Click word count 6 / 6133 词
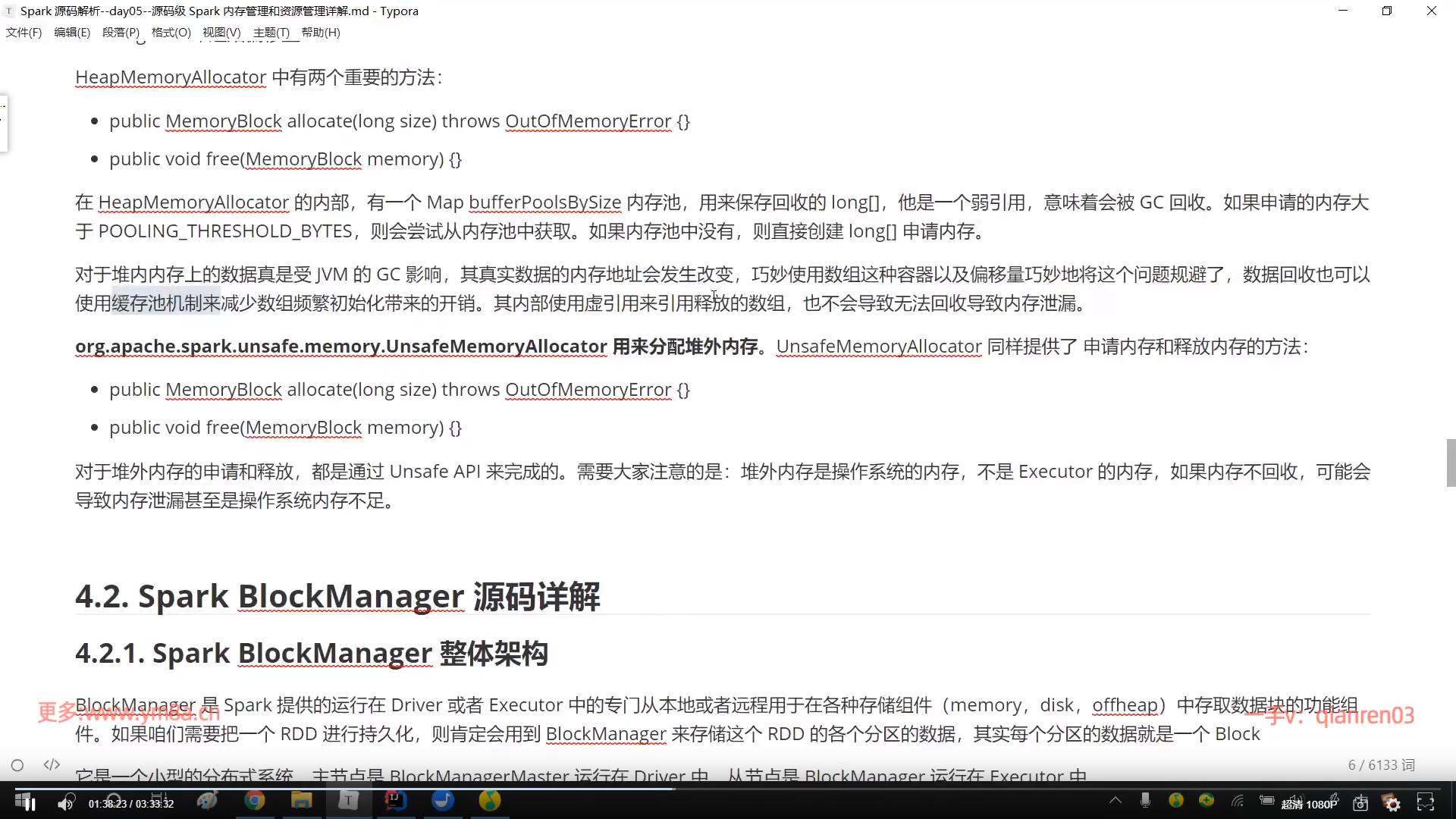Viewport: 1456px width, 819px height. [x=1381, y=765]
